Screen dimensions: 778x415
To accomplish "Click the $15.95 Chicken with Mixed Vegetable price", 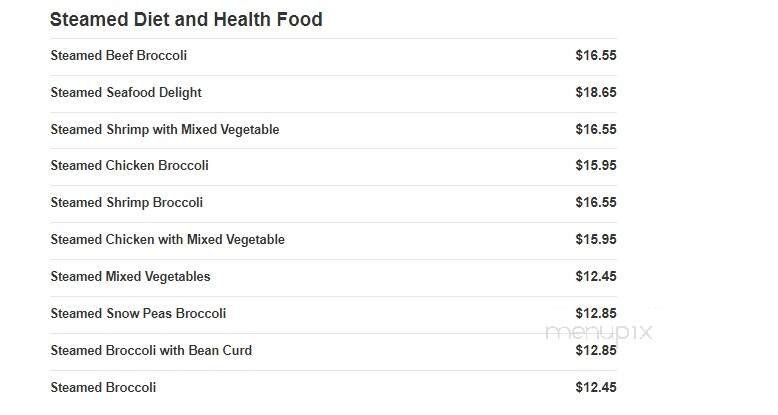I will [596, 240].
